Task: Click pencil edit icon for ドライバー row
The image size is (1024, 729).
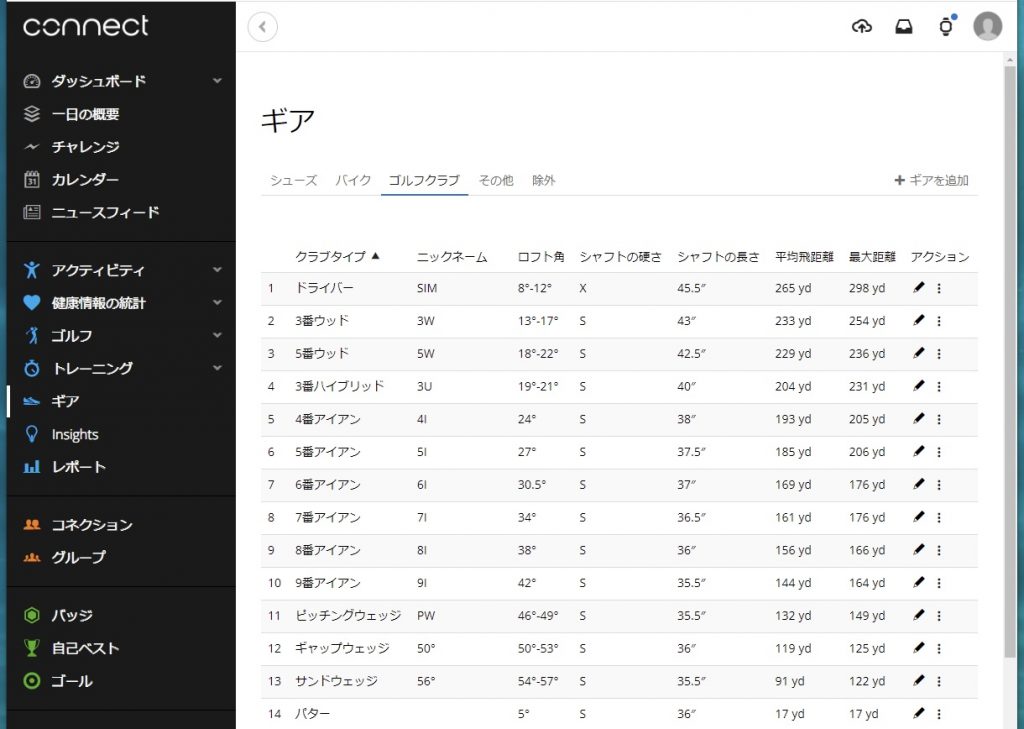Action: 919,288
